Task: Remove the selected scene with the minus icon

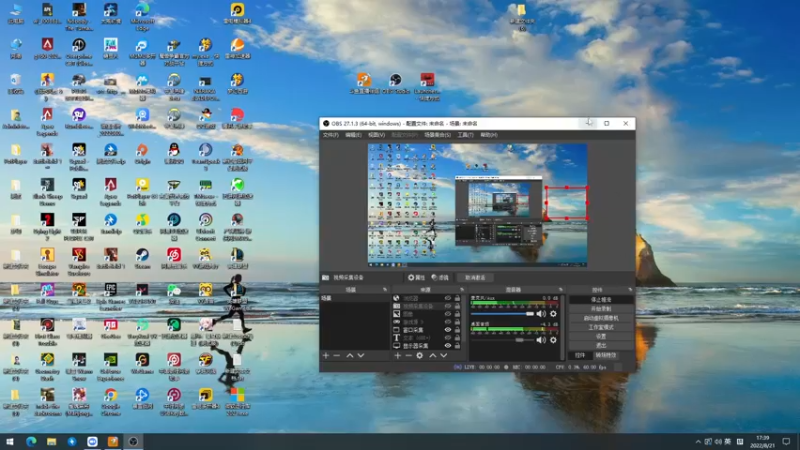Action: (337, 355)
